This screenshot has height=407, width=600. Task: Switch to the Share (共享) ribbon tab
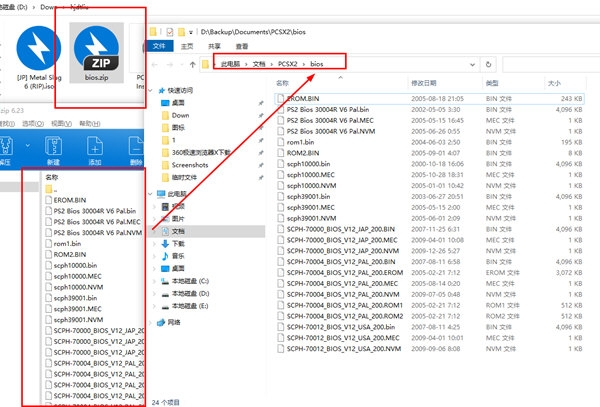pos(214,46)
